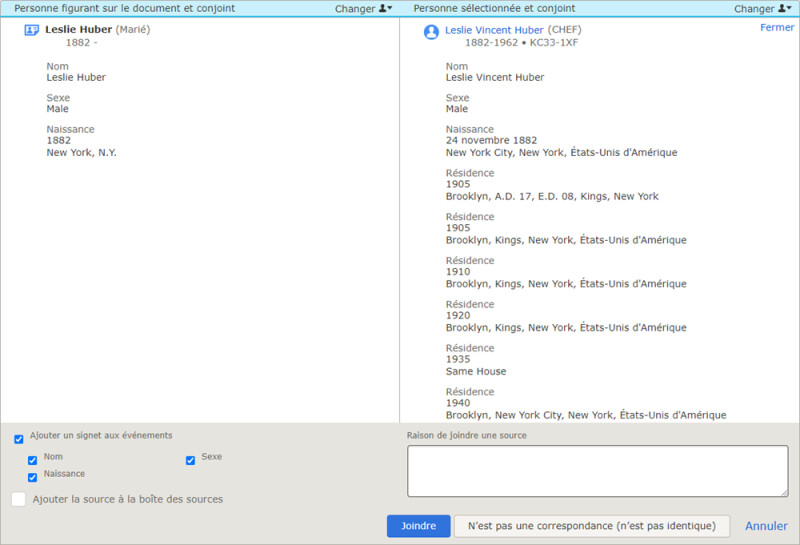The height and width of the screenshot is (545, 800).
Task: Click N'est pas une correspondance button
Action: pos(591,526)
